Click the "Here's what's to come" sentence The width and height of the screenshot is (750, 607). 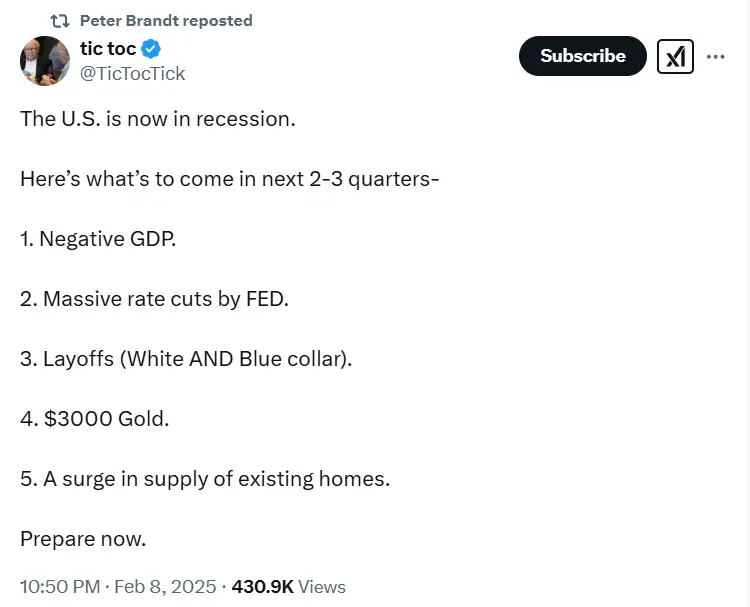[230, 179]
